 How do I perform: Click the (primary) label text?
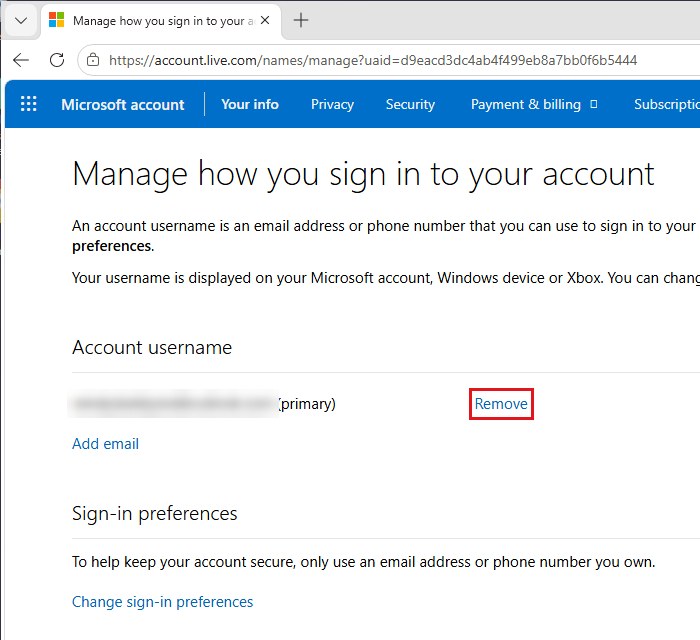[307, 404]
